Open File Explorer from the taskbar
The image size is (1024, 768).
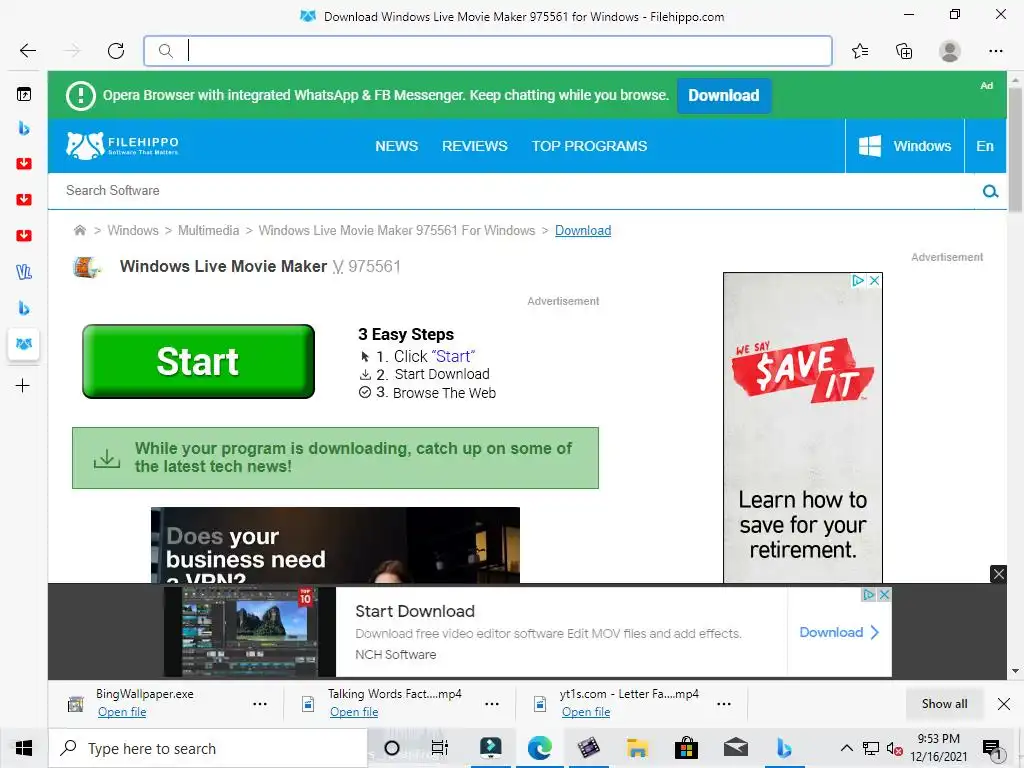point(637,748)
